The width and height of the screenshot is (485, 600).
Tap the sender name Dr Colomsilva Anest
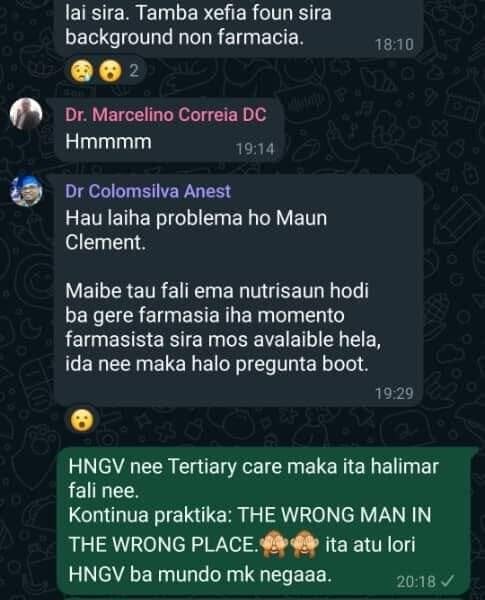pos(148,191)
